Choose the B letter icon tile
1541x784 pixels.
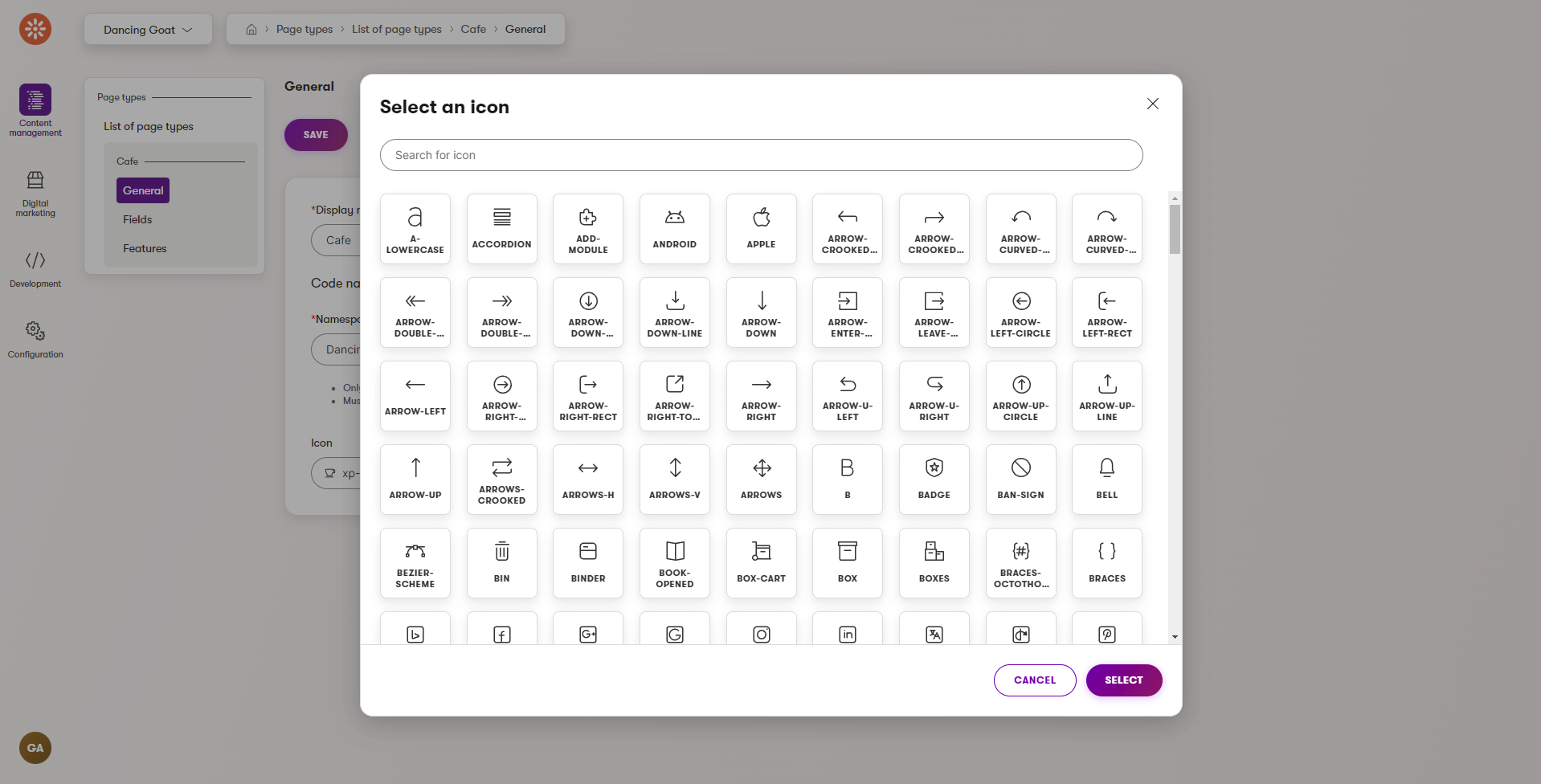click(x=848, y=480)
